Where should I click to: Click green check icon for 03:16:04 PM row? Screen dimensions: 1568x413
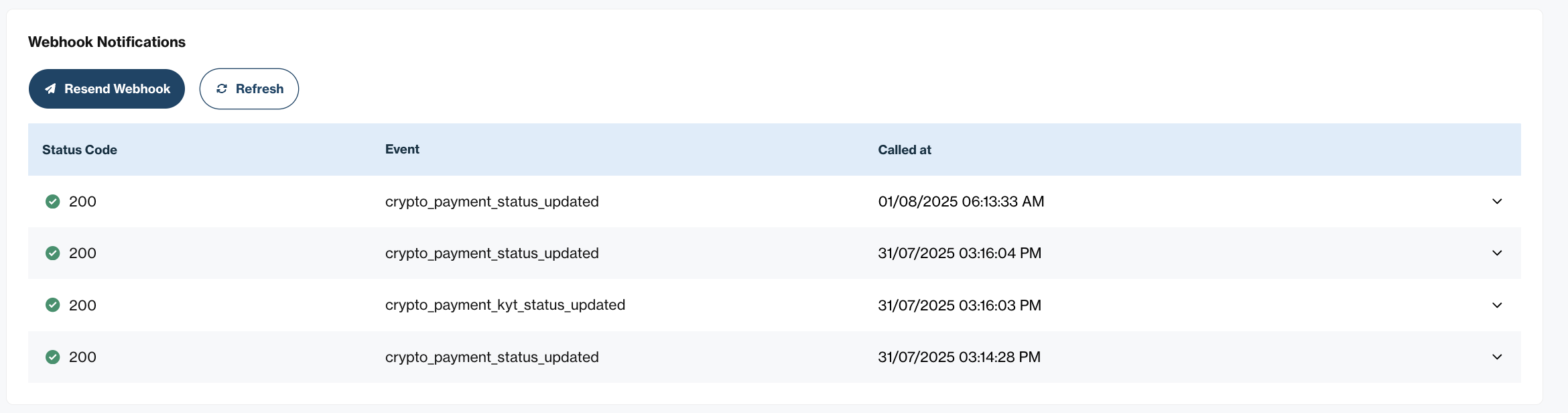[52, 253]
